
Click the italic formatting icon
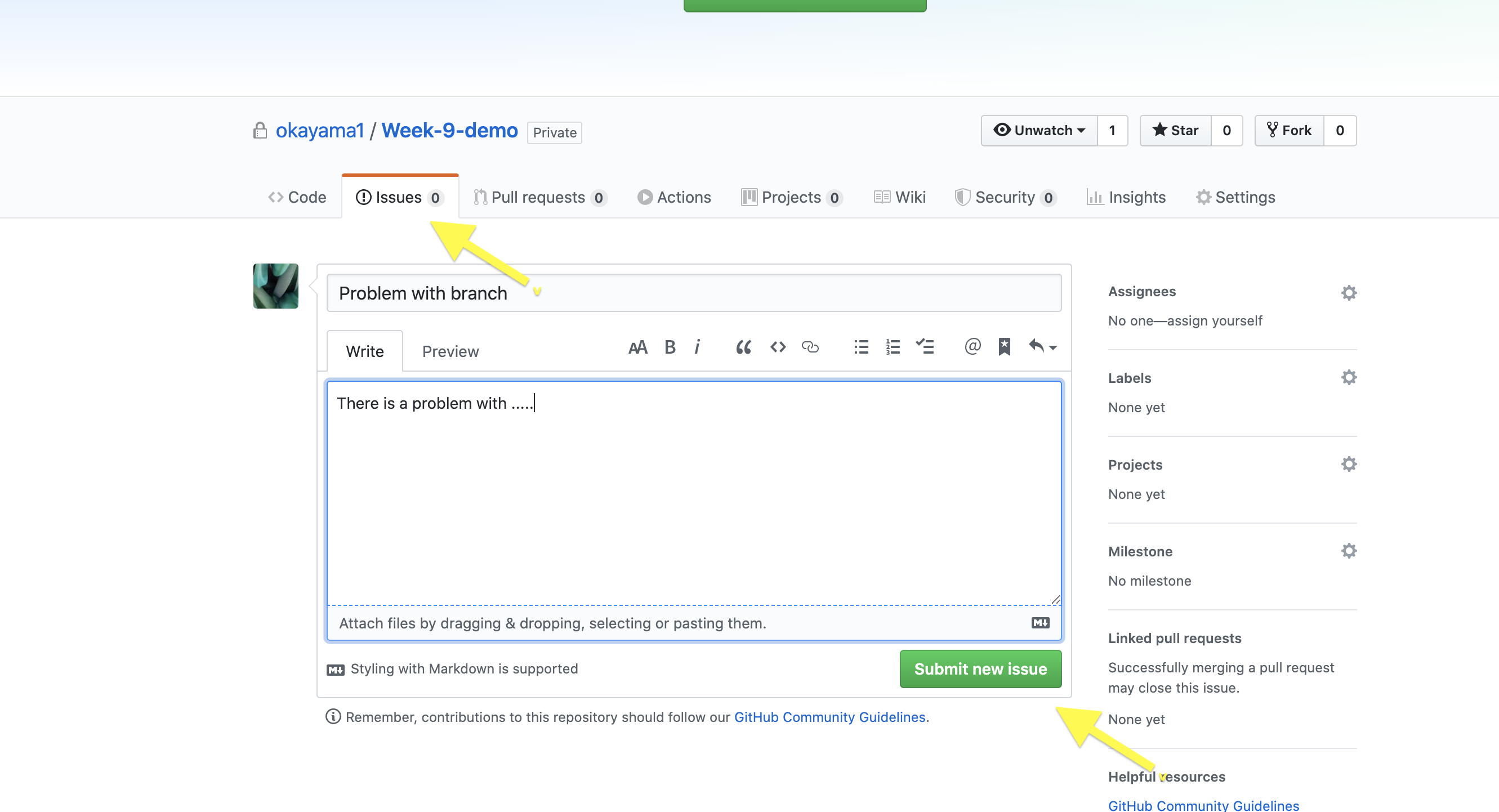pyautogui.click(x=697, y=347)
